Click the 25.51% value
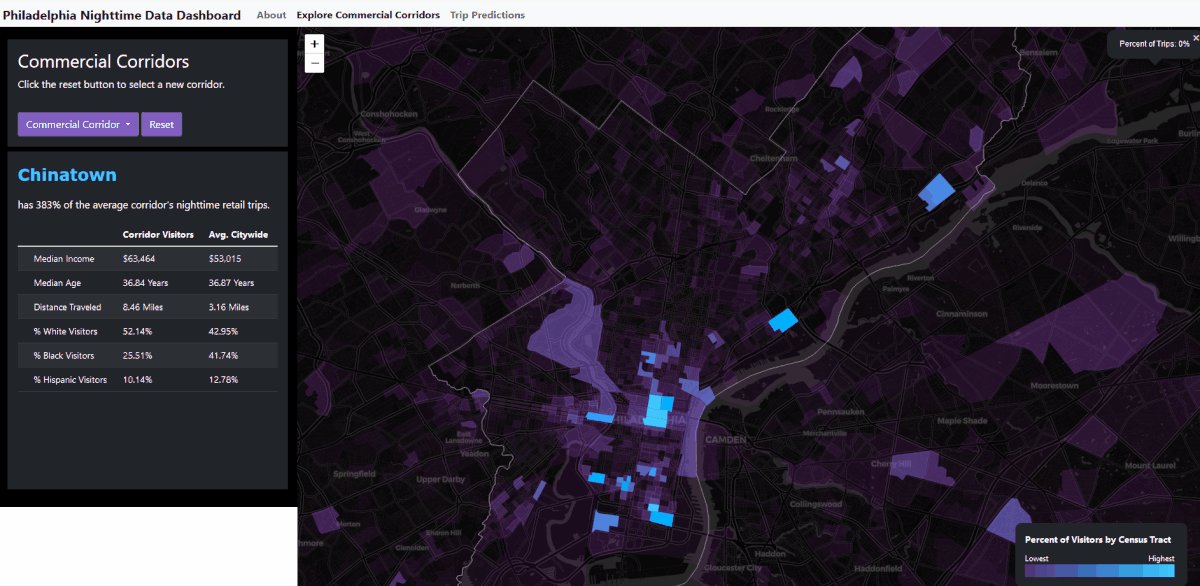The height and width of the screenshot is (586, 1200). 138,355
